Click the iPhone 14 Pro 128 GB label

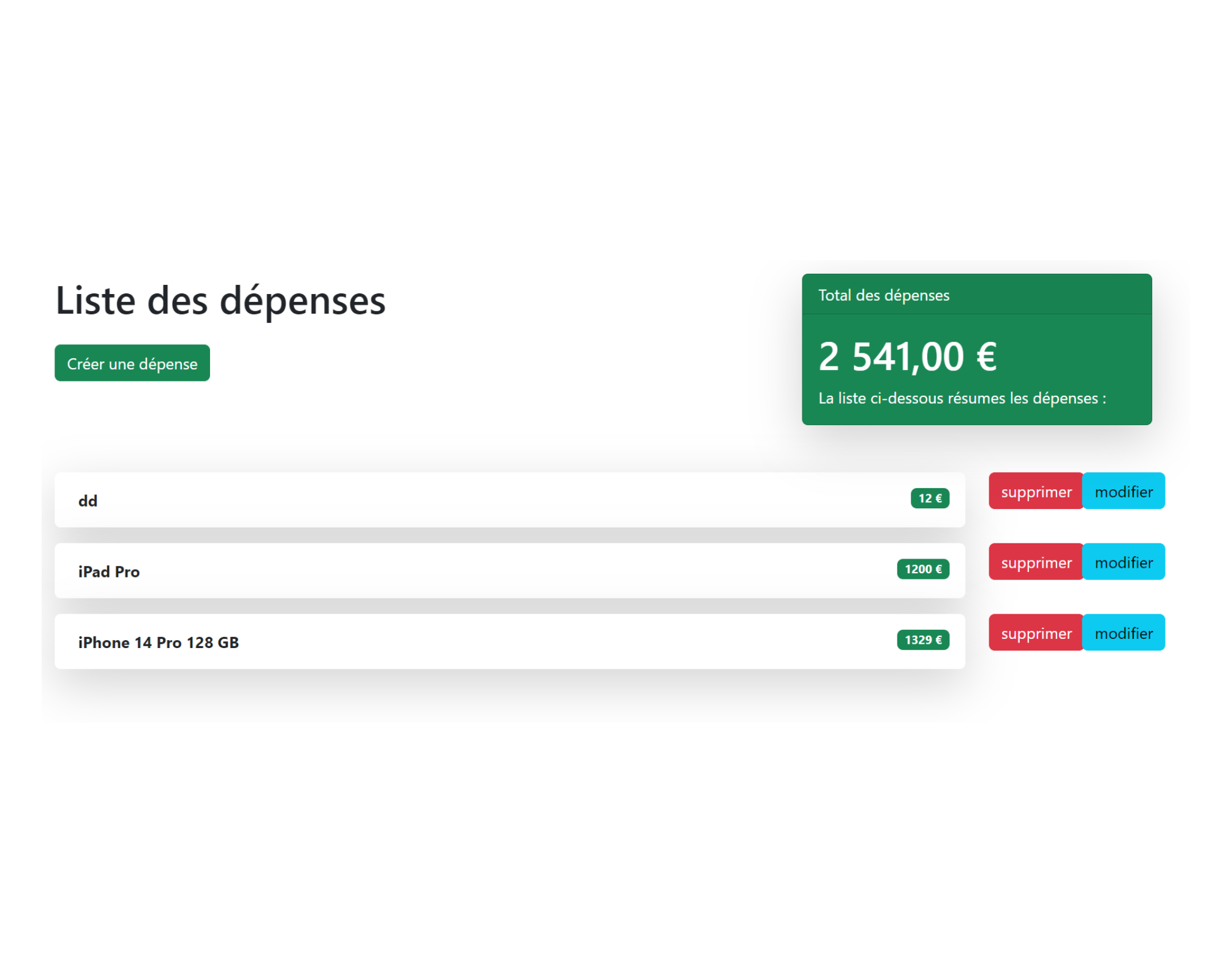[159, 642]
